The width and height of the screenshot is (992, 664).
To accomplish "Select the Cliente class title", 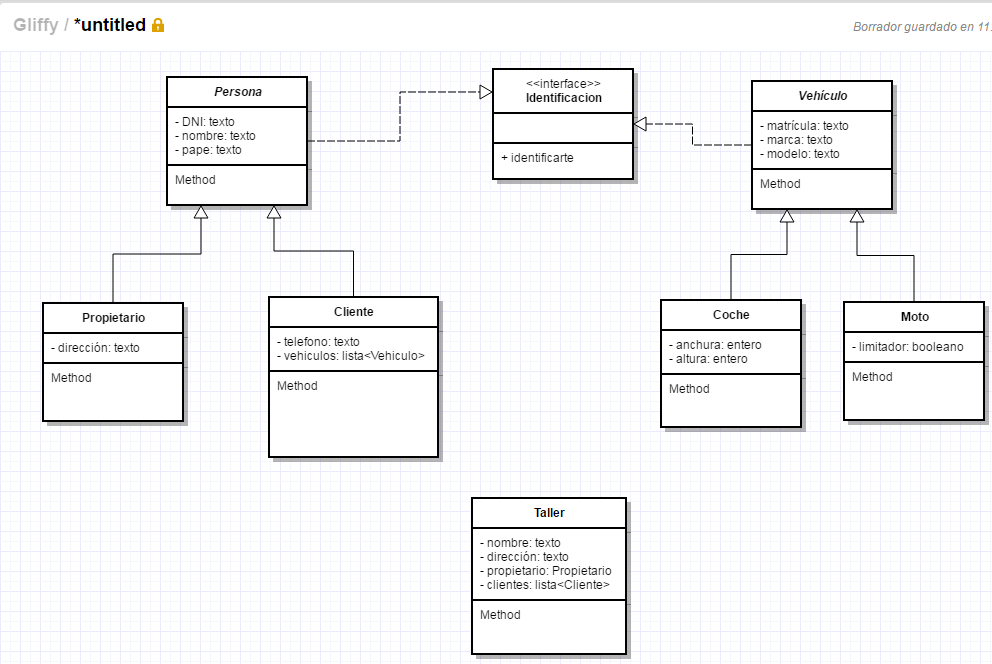I will (x=354, y=312).
